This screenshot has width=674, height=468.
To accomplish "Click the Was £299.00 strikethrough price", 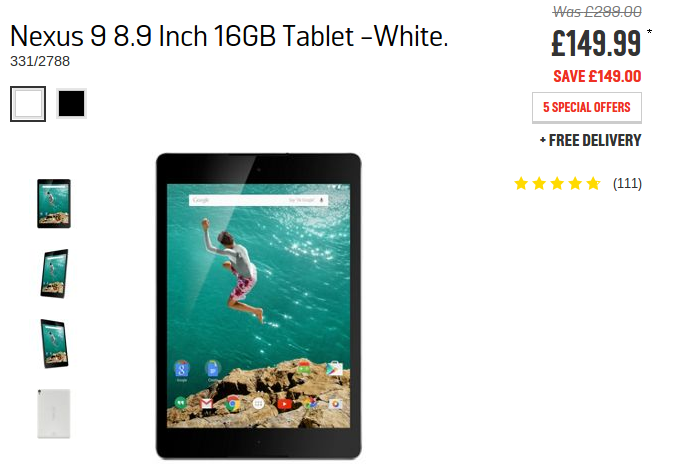I will pyautogui.click(x=597, y=12).
